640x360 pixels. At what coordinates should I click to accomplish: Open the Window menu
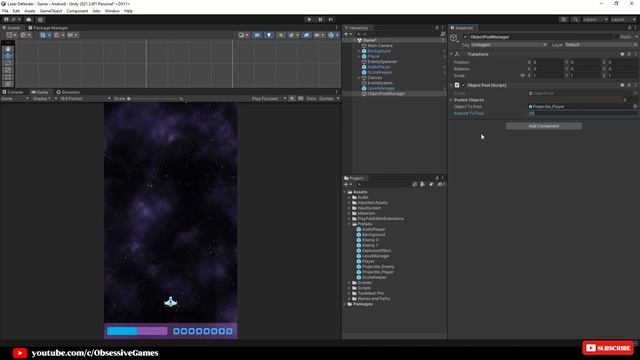pos(112,11)
